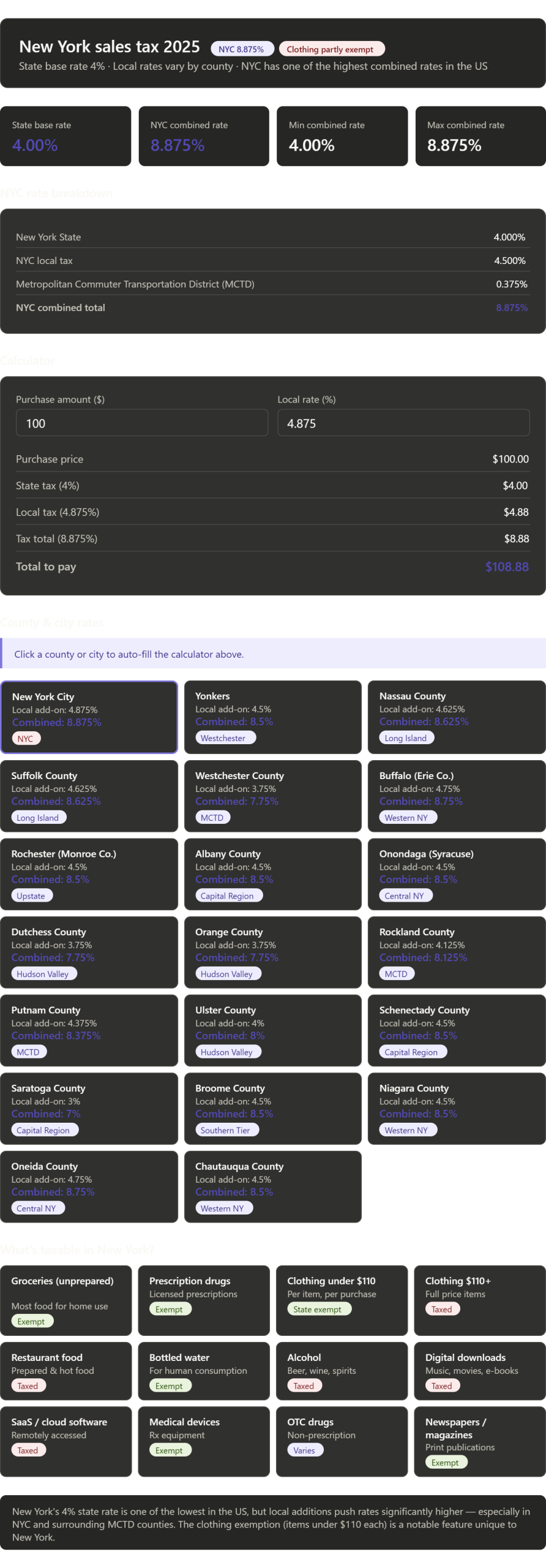Choose the Dutchess County card
Screen dimensions: 546x1568
[x=89, y=952]
